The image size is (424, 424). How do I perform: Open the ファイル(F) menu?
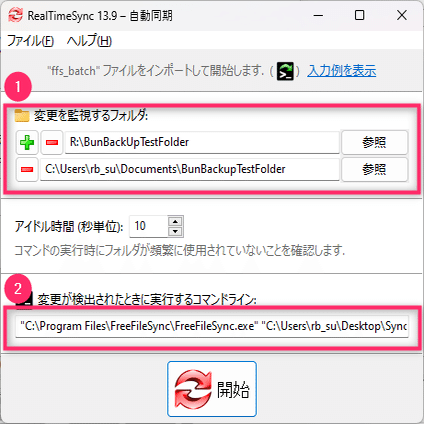pos(30,41)
